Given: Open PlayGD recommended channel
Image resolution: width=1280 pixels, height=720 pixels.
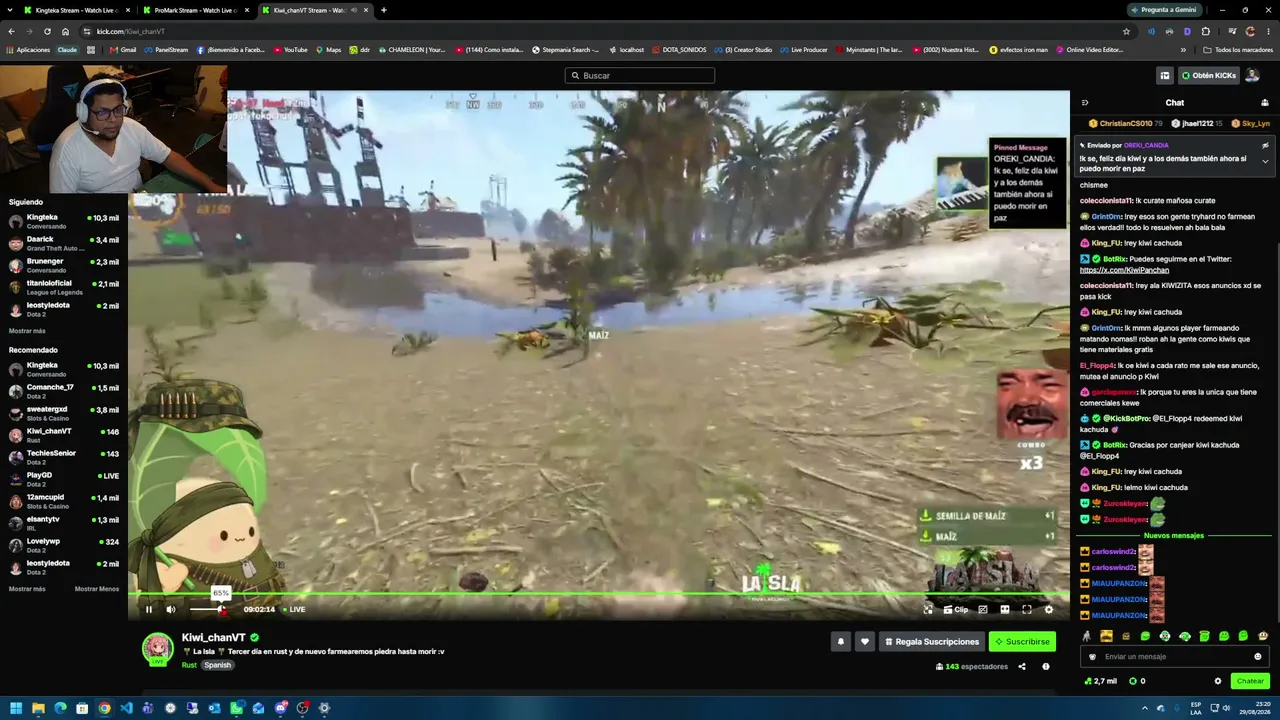Looking at the screenshot, I should tap(63, 479).
